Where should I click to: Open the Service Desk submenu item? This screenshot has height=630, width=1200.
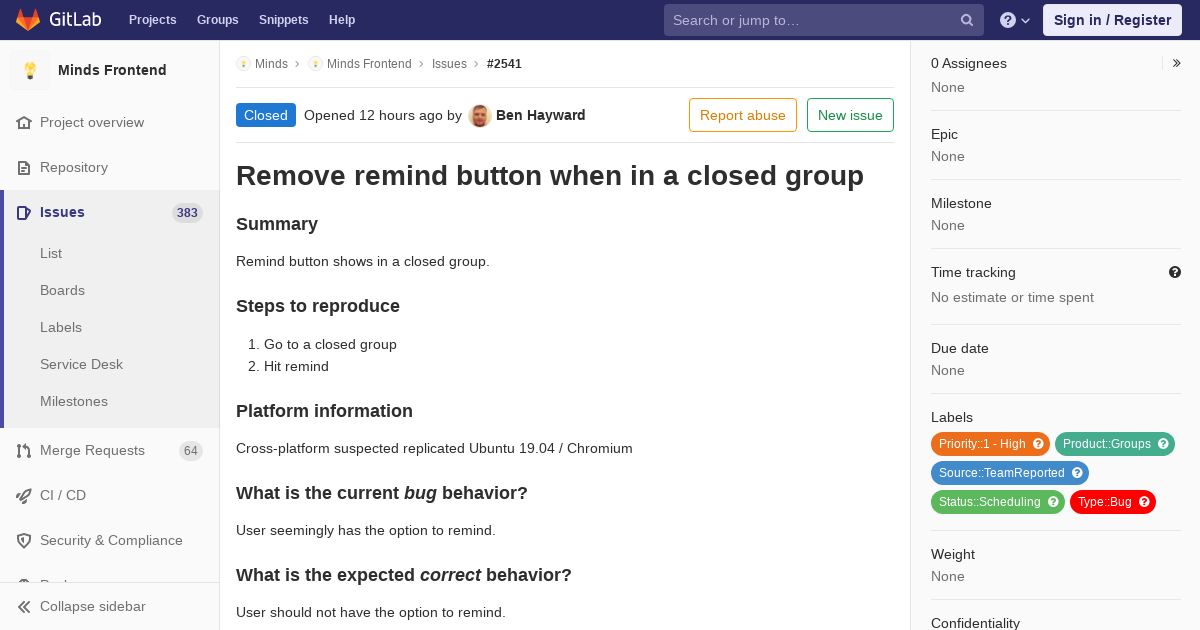click(81, 365)
